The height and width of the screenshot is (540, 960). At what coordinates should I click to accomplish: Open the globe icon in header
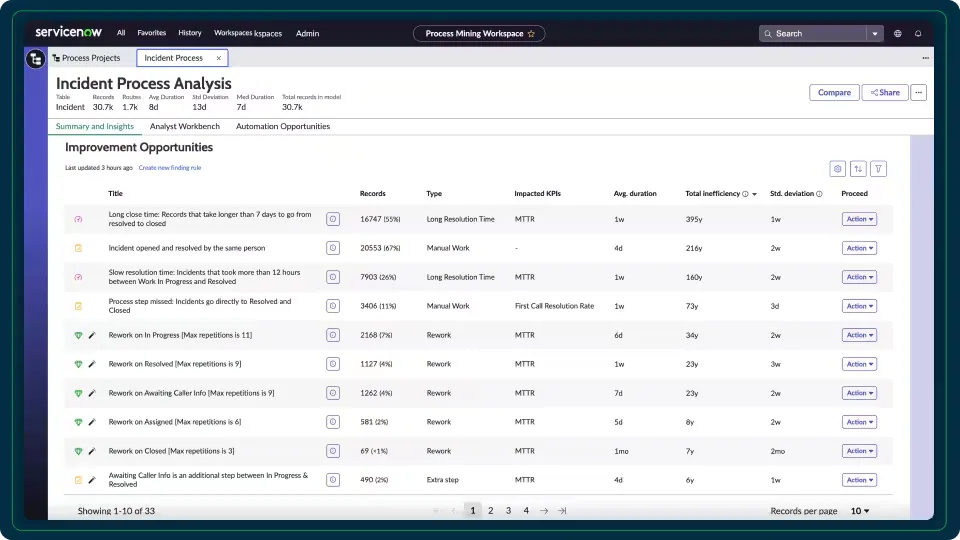coord(898,33)
